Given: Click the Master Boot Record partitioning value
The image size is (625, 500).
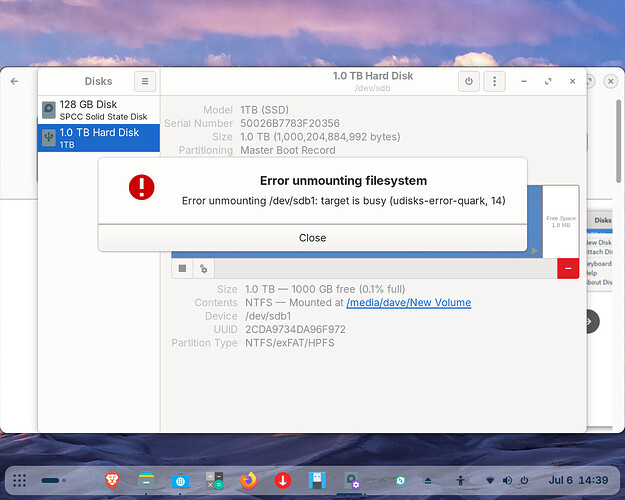Looking at the screenshot, I should point(288,150).
